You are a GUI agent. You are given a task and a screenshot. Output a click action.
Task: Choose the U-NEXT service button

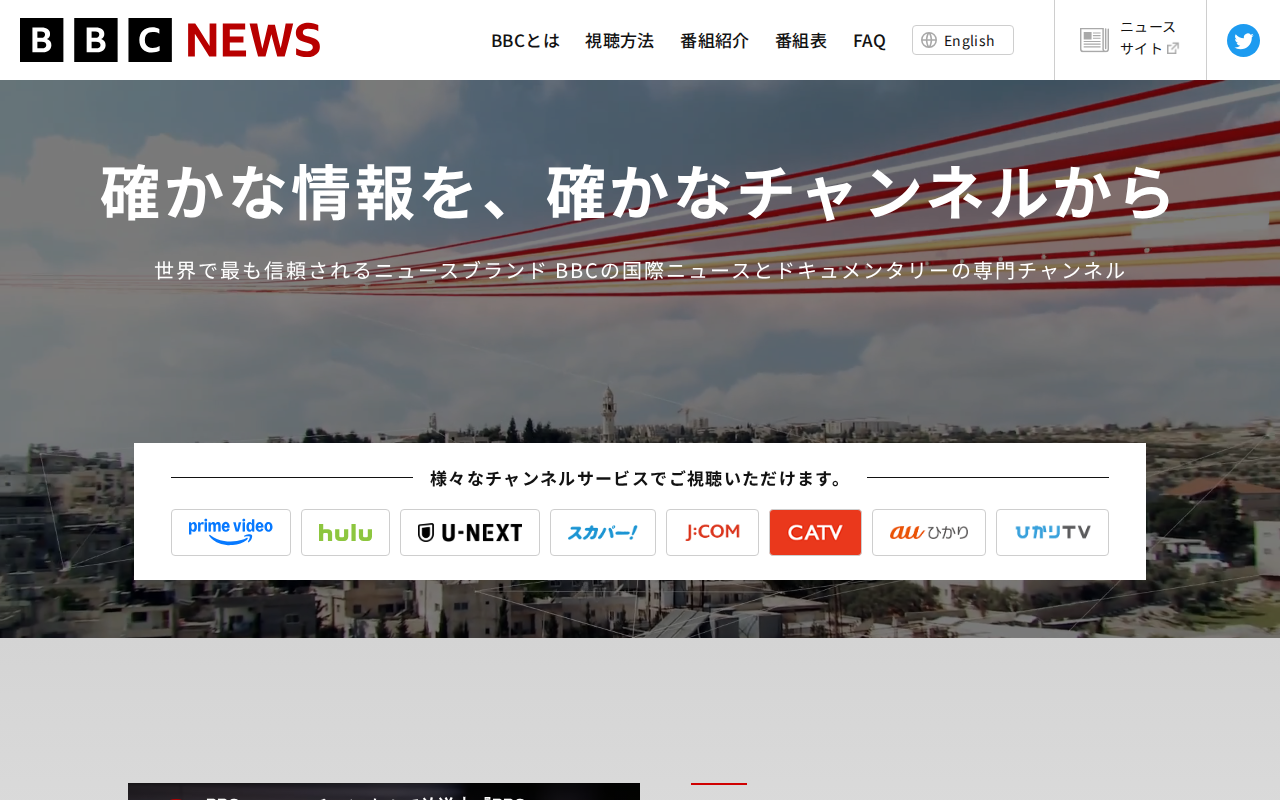click(x=470, y=532)
